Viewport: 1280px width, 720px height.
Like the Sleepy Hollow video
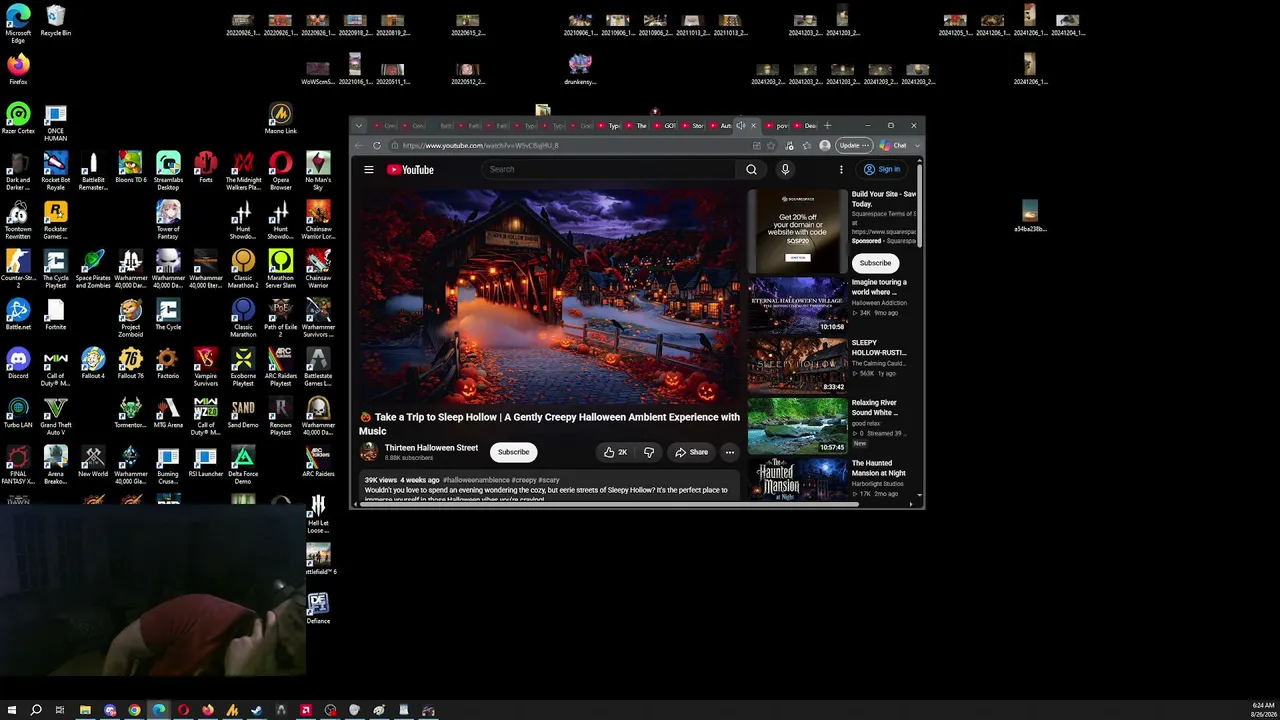click(x=615, y=452)
